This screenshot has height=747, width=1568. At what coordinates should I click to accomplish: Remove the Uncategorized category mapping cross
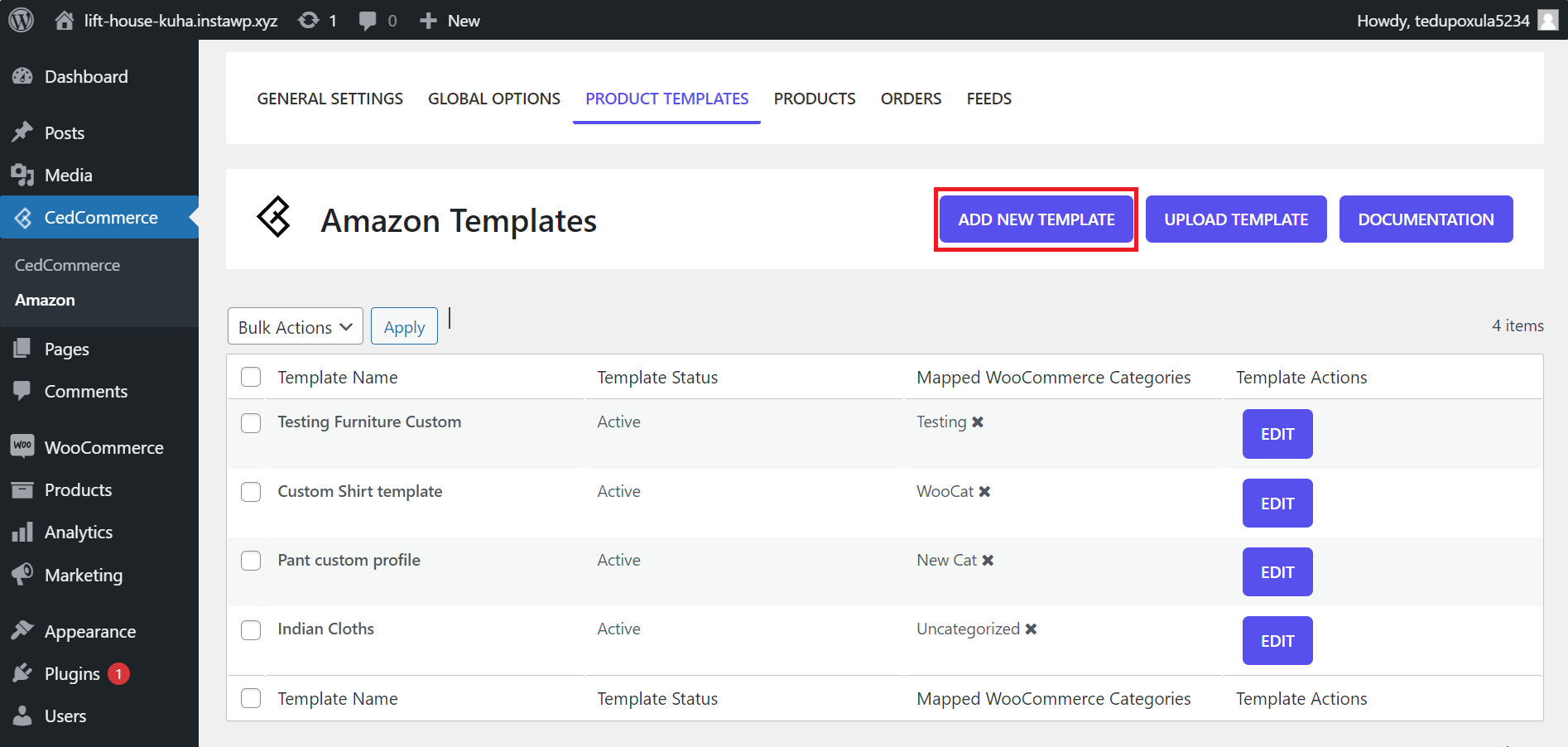[x=1031, y=629]
